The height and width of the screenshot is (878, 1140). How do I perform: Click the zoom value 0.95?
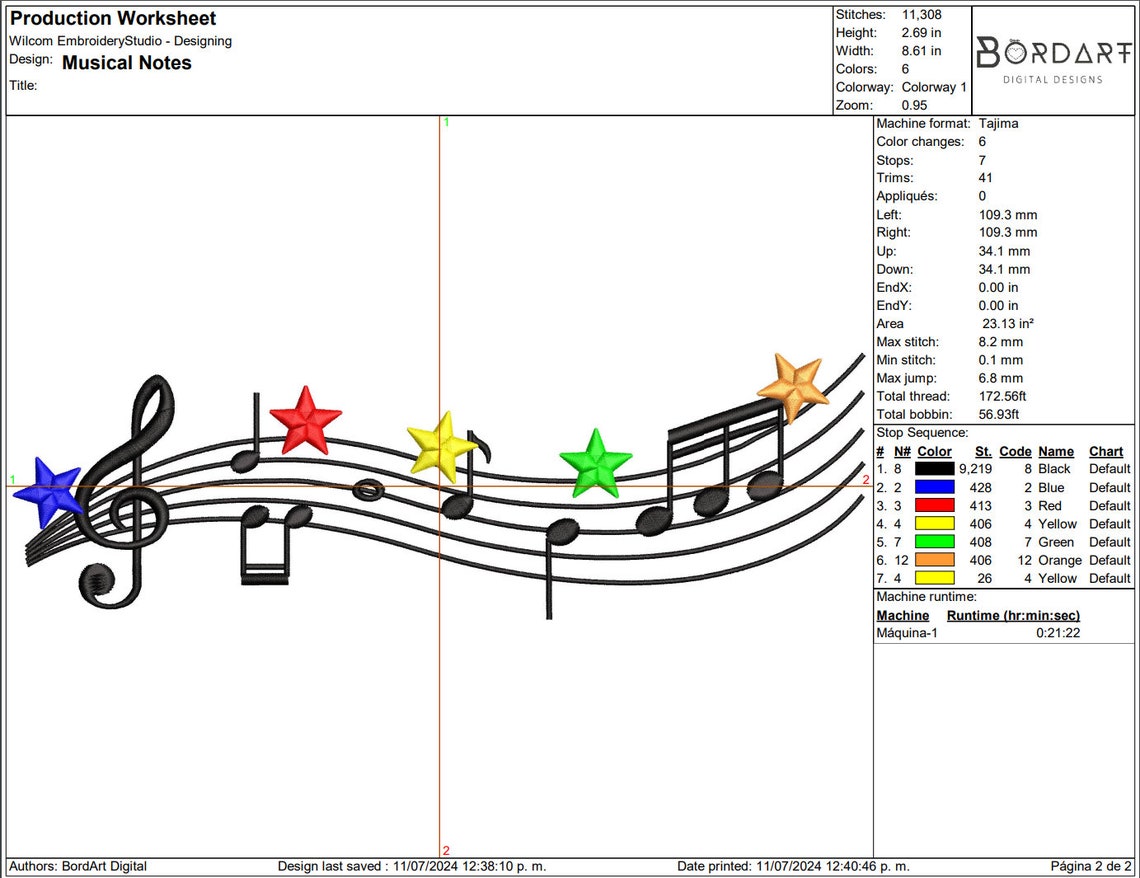pos(915,105)
